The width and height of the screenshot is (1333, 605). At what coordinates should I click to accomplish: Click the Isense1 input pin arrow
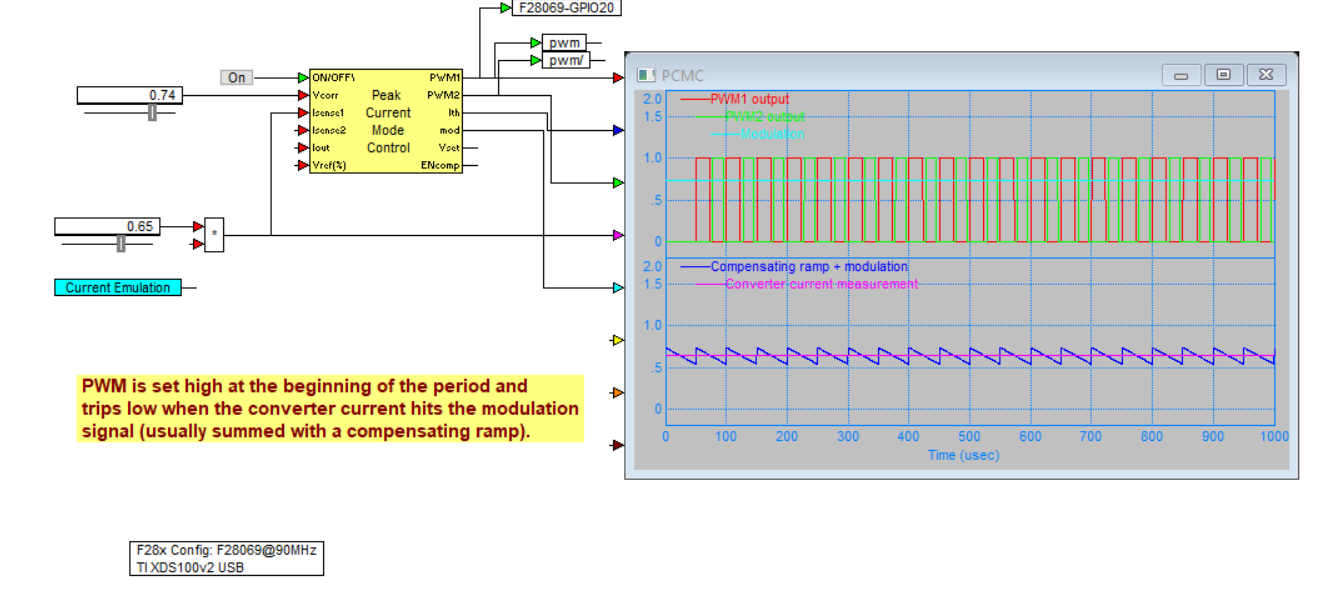303,113
